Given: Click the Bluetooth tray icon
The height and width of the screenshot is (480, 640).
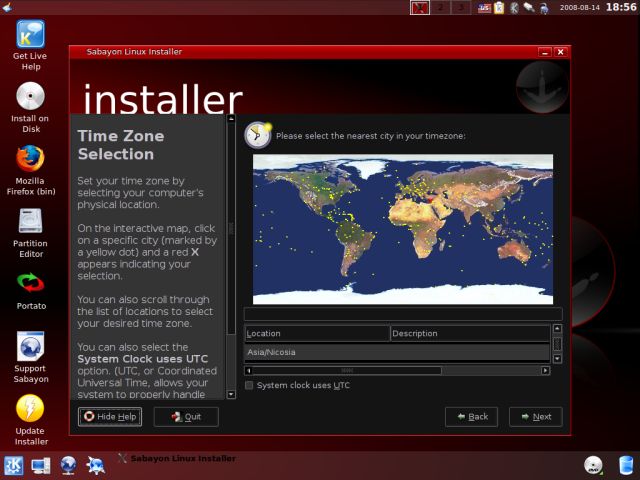Looking at the screenshot, I should (x=513, y=8).
